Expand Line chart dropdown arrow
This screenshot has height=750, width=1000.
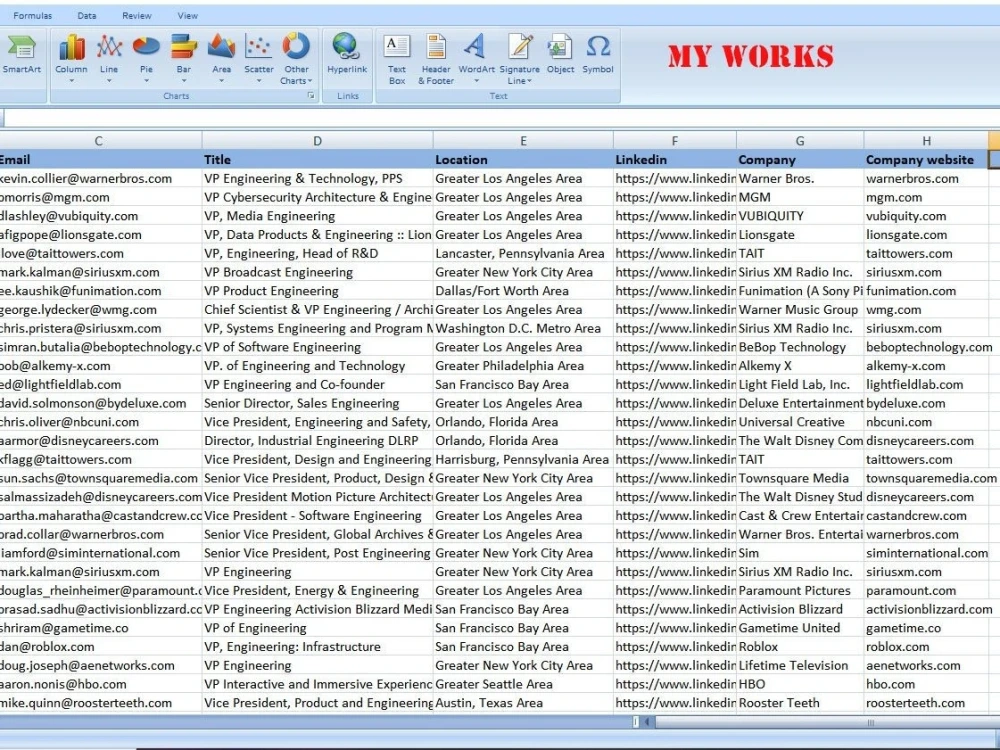coord(109,81)
